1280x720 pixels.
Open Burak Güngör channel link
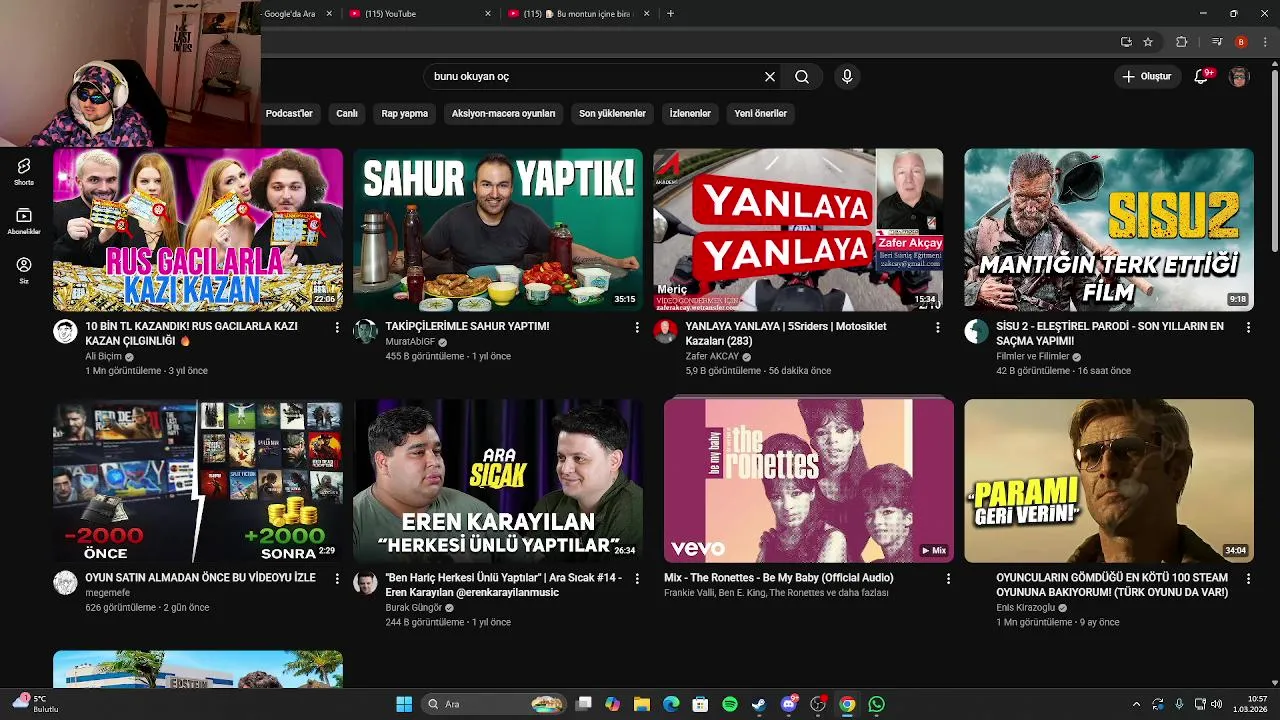(x=413, y=608)
